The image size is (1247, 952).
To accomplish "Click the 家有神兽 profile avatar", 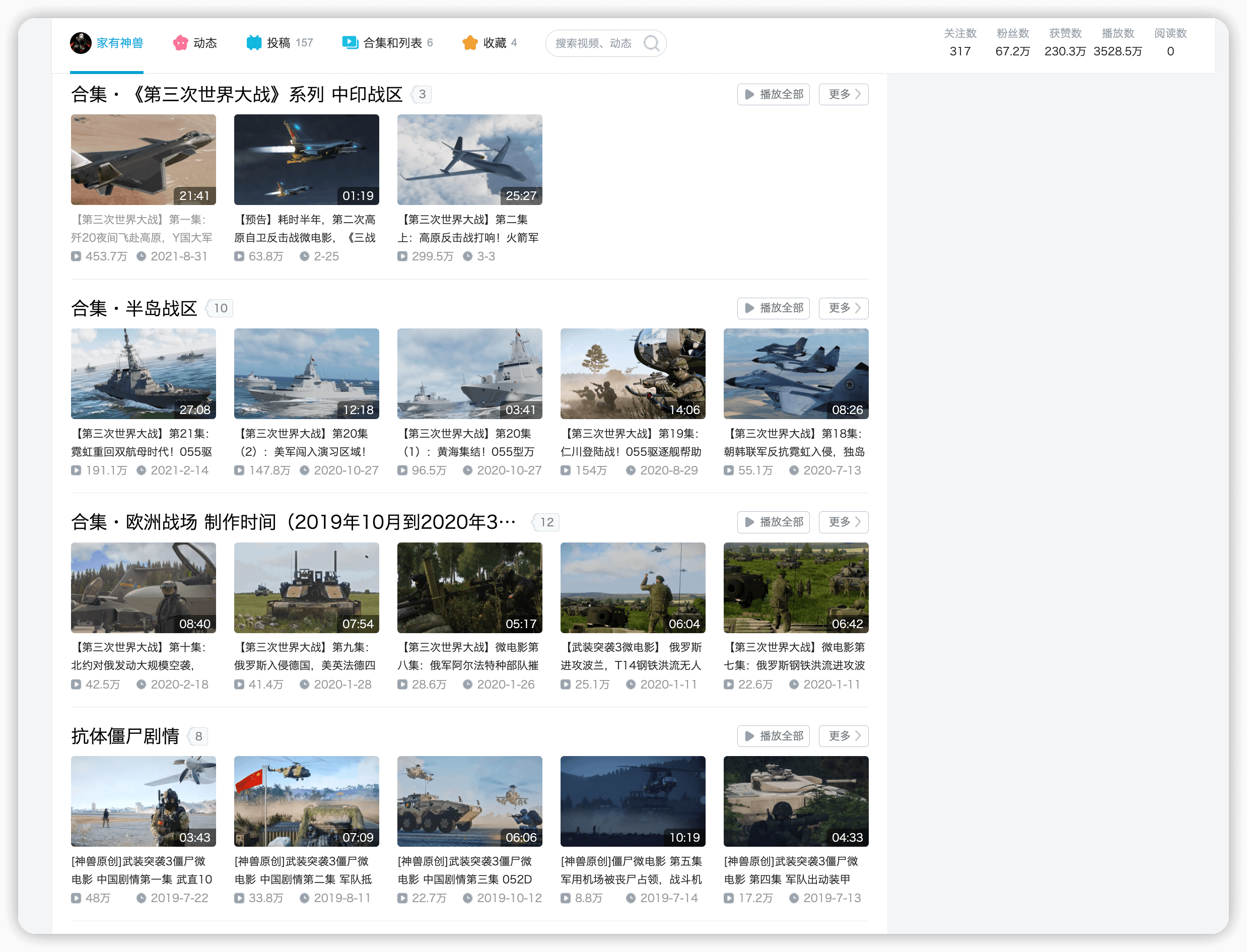I will coord(81,43).
